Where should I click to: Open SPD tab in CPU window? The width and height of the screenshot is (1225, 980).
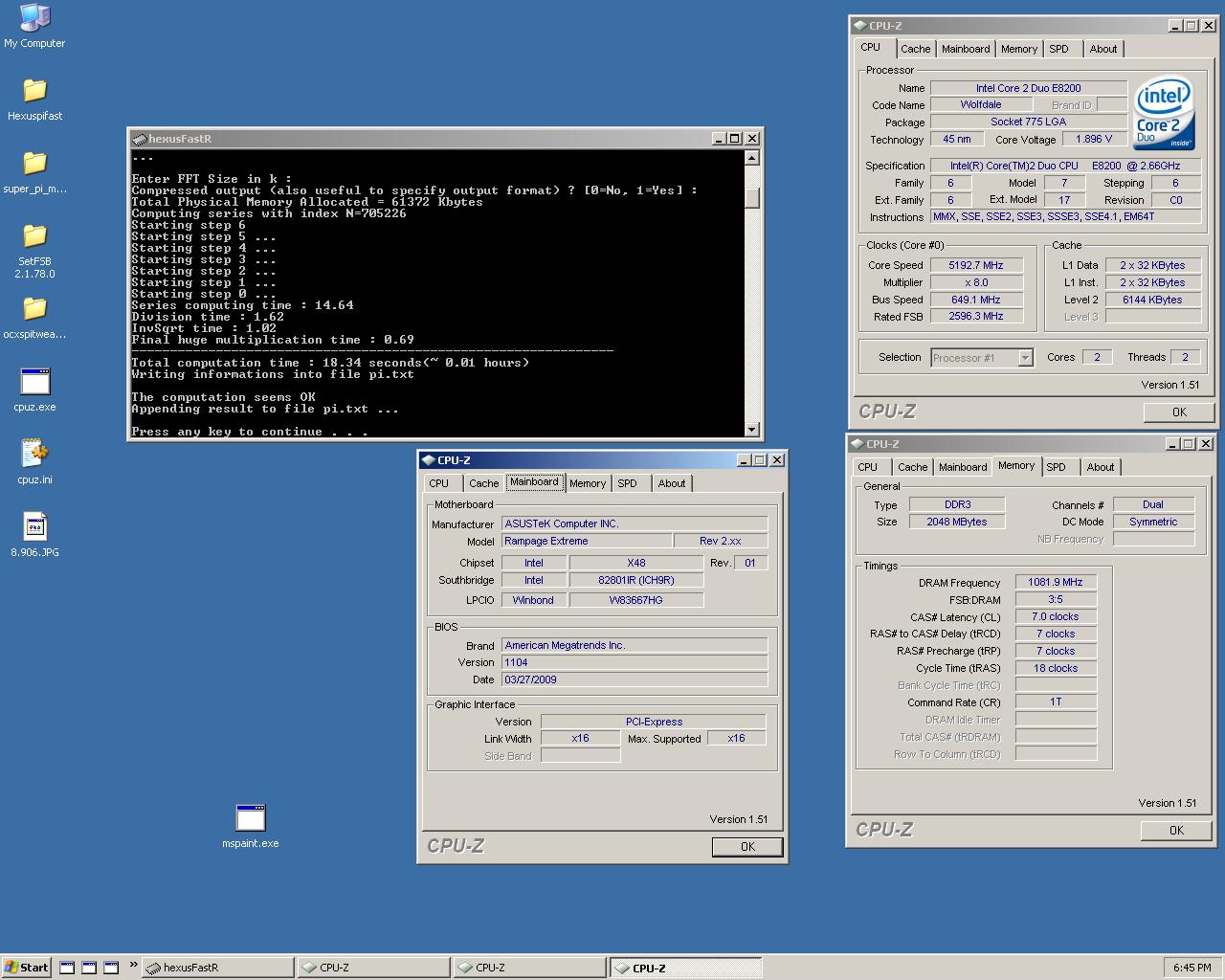(x=1058, y=49)
